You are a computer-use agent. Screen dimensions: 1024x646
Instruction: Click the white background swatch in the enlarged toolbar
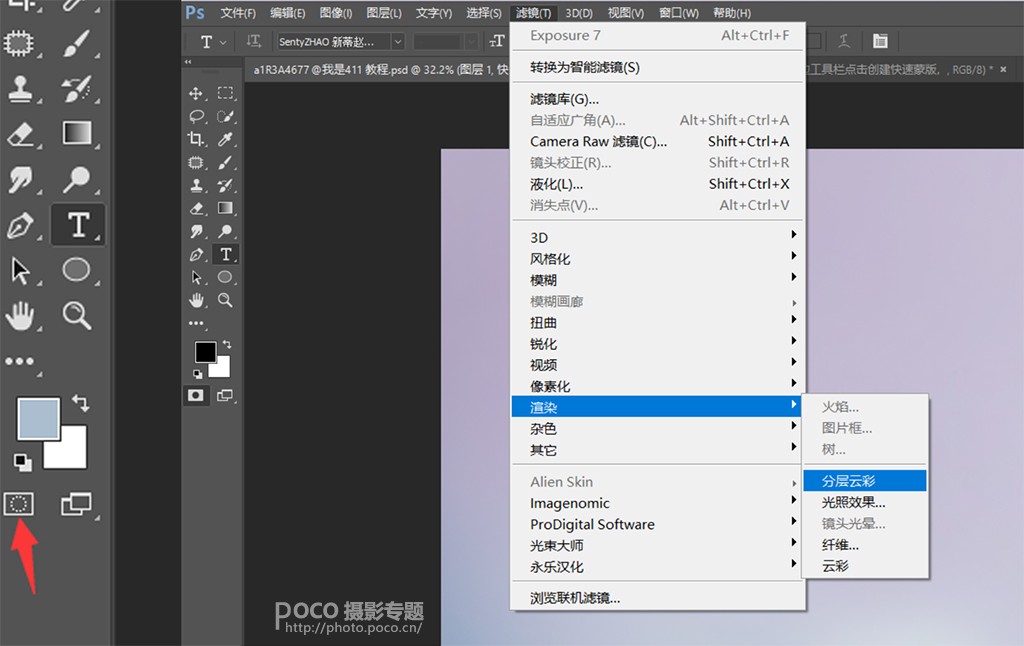72,454
